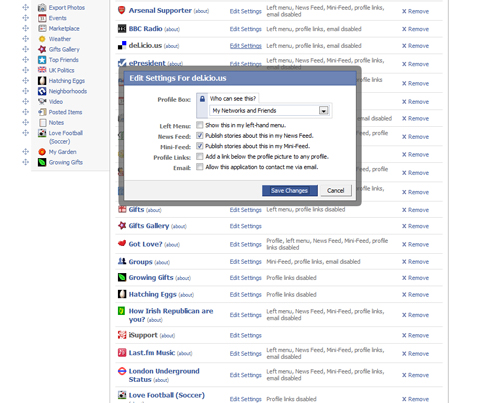Click the iSupport app icon
Image resolution: width=500 pixels, height=403 pixels.
[x=122, y=335]
